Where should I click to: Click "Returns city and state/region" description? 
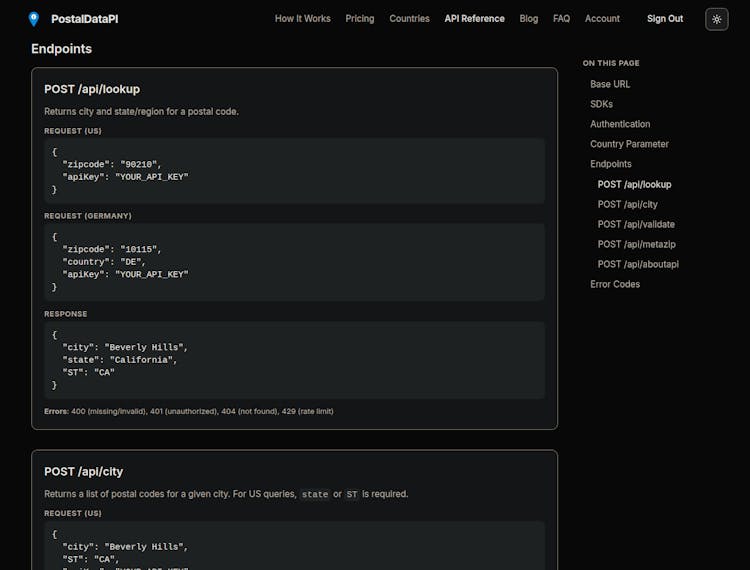click(x=141, y=111)
